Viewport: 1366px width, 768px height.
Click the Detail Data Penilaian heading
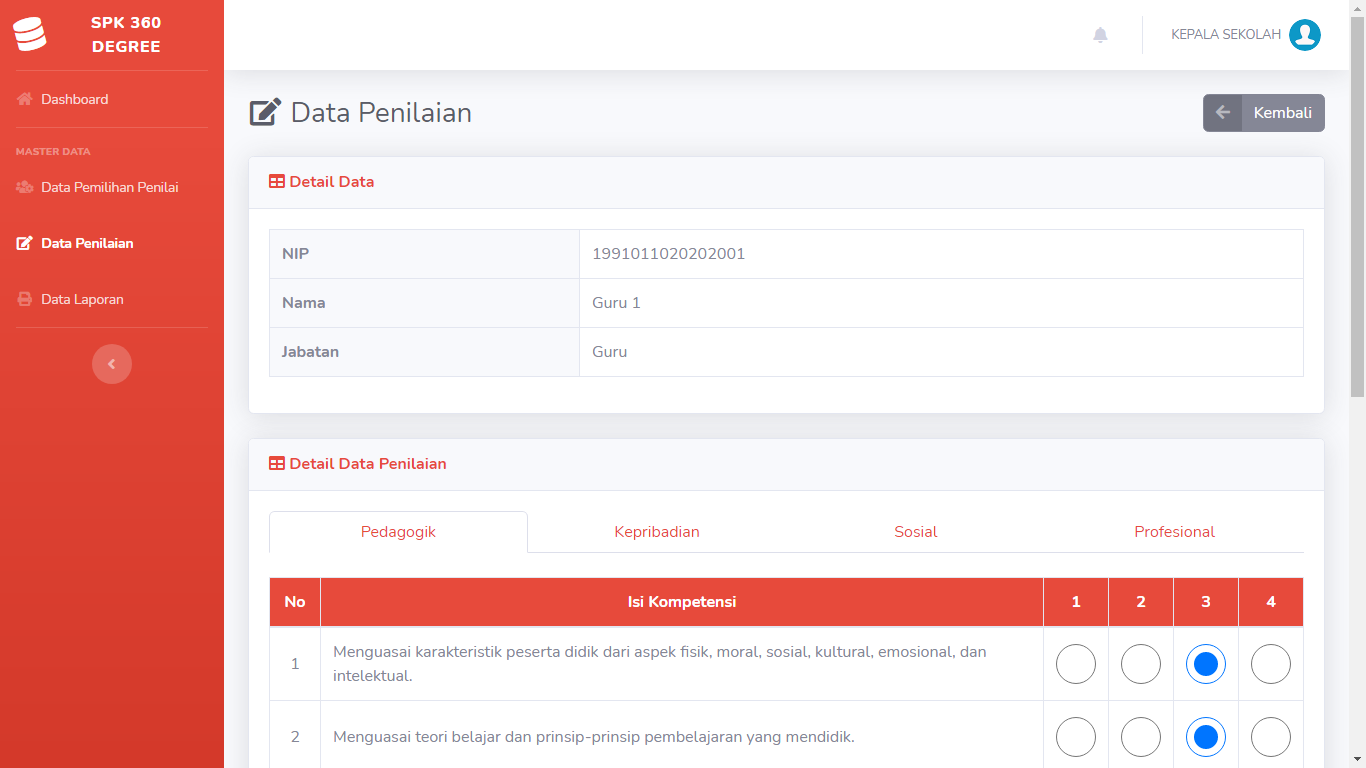pyautogui.click(x=368, y=464)
